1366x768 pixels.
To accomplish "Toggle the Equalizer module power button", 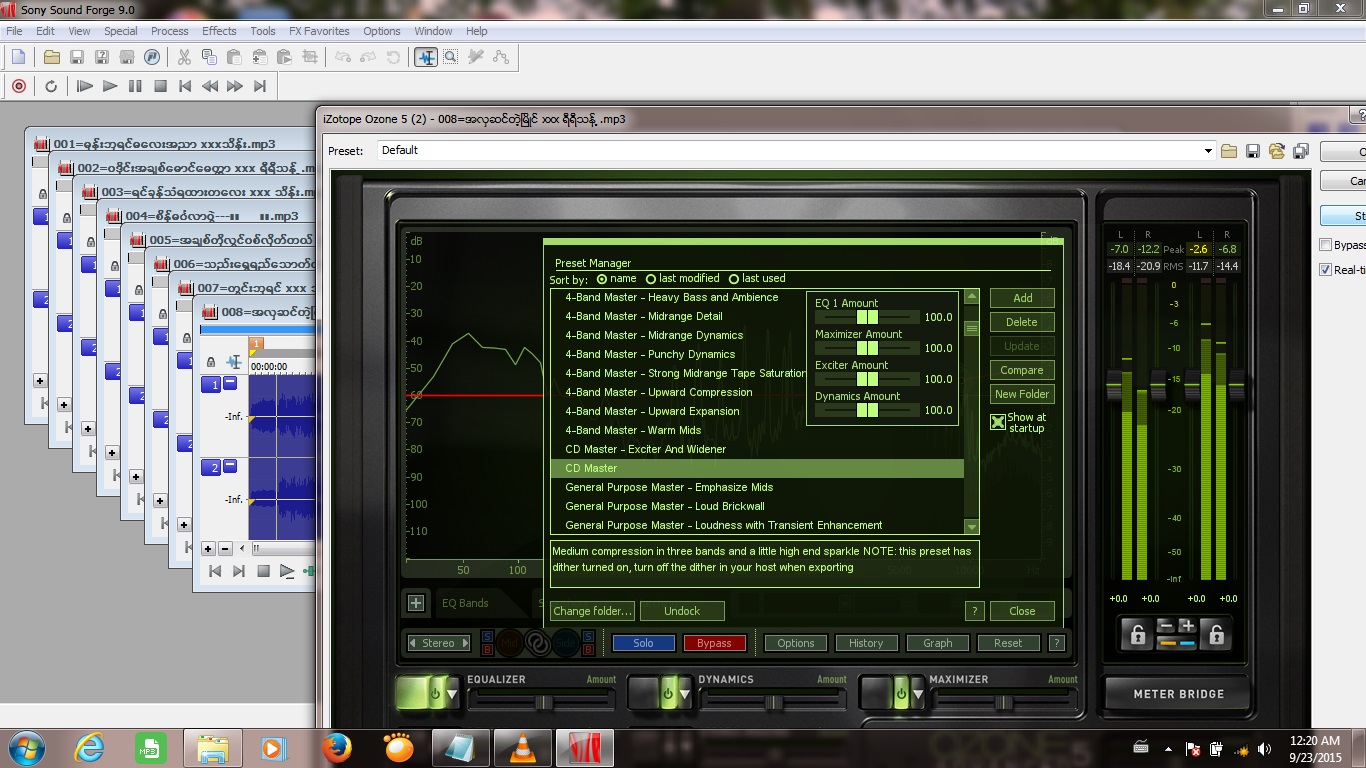I will click(x=436, y=692).
